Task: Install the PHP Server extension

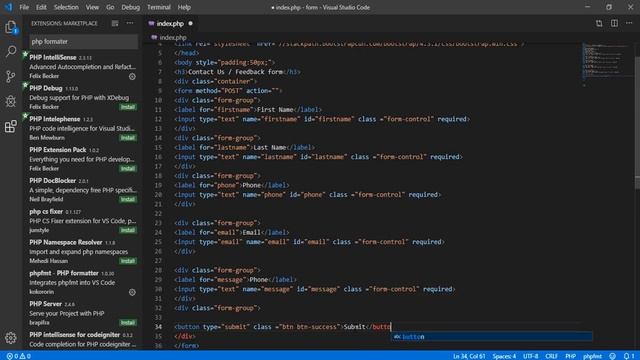Action: click(x=128, y=323)
